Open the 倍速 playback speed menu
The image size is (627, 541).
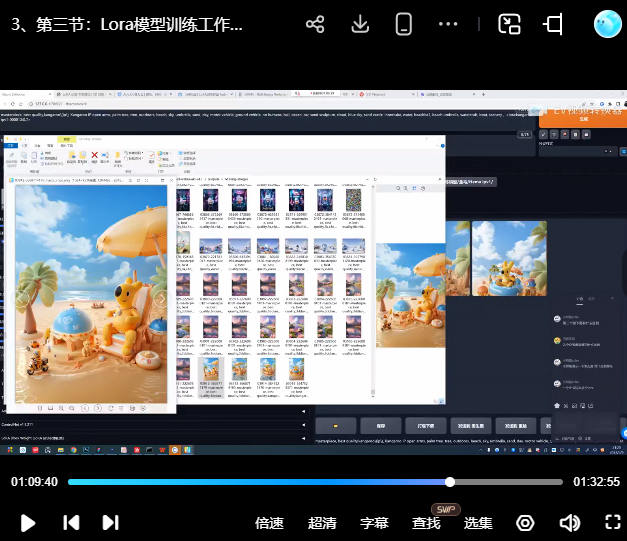click(269, 522)
